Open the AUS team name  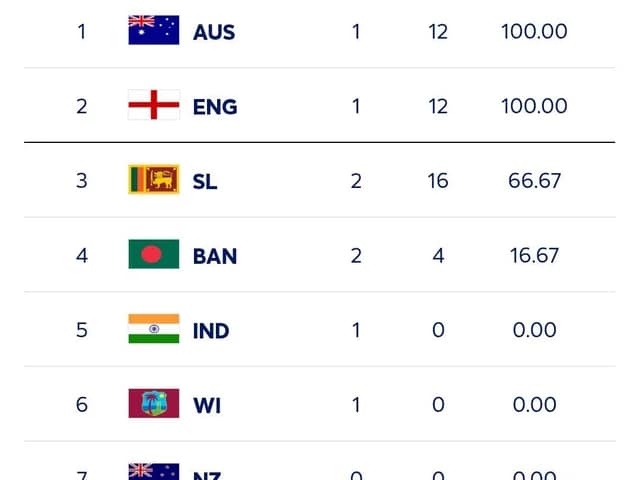coord(214,32)
